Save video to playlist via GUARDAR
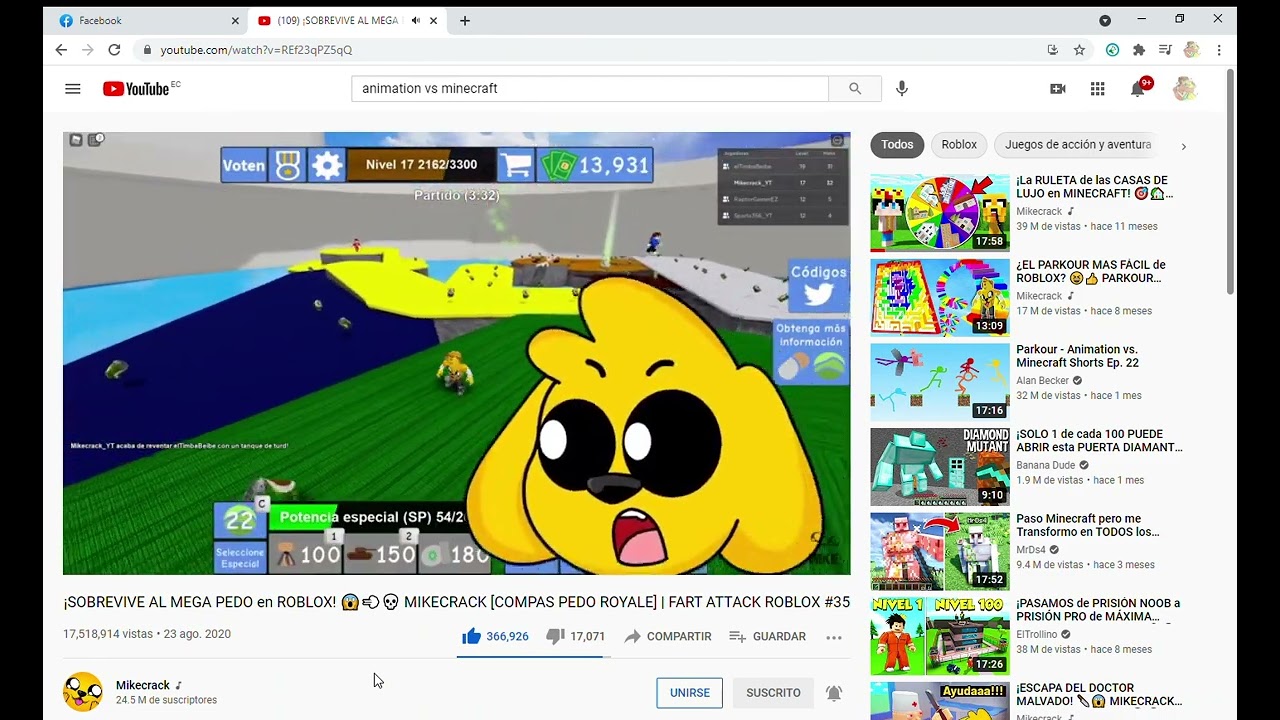1280x720 pixels. [767, 636]
